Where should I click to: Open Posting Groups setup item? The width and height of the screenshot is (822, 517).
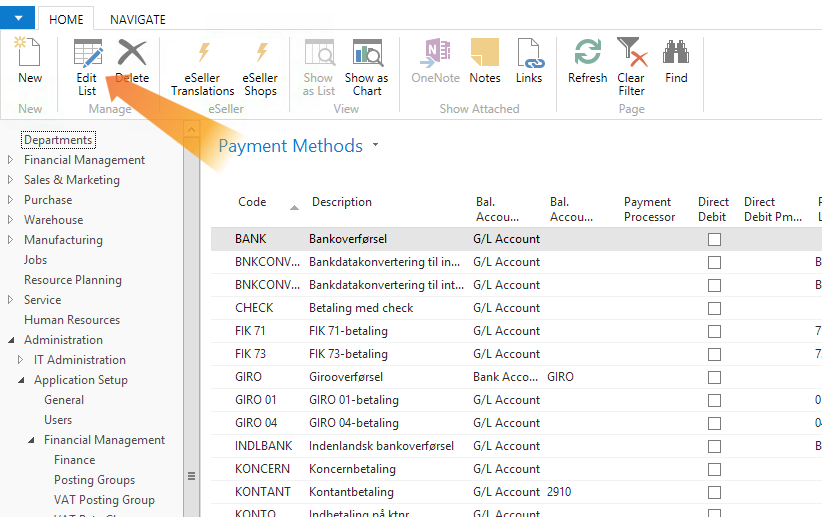click(x=94, y=480)
